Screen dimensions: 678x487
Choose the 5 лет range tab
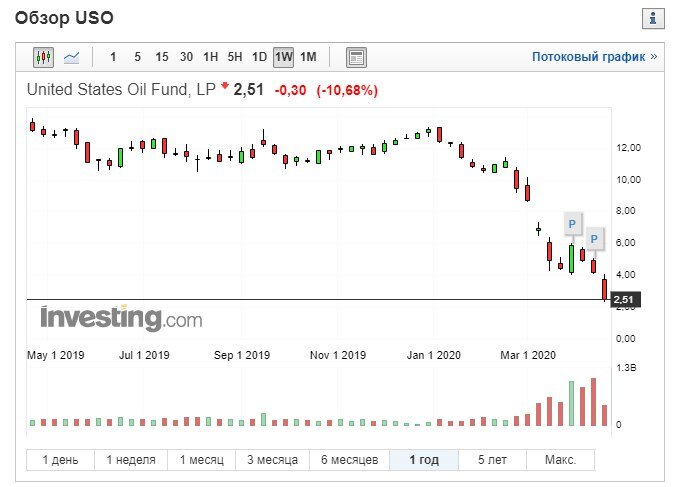tap(493, 460)
